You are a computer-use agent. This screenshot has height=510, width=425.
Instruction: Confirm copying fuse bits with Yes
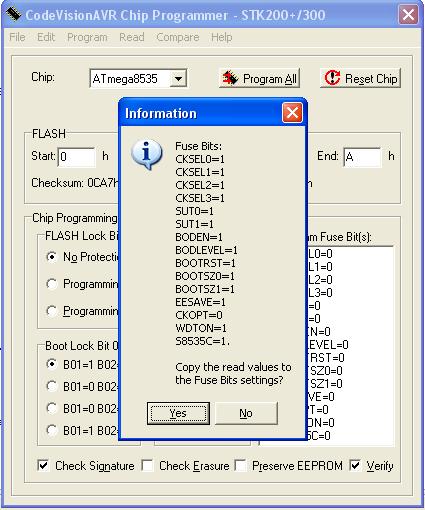pyautogui.click(x=178, y=413)
